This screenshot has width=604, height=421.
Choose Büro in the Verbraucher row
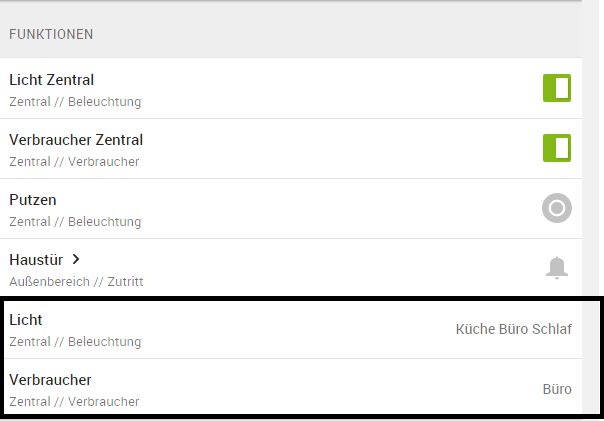557,389
